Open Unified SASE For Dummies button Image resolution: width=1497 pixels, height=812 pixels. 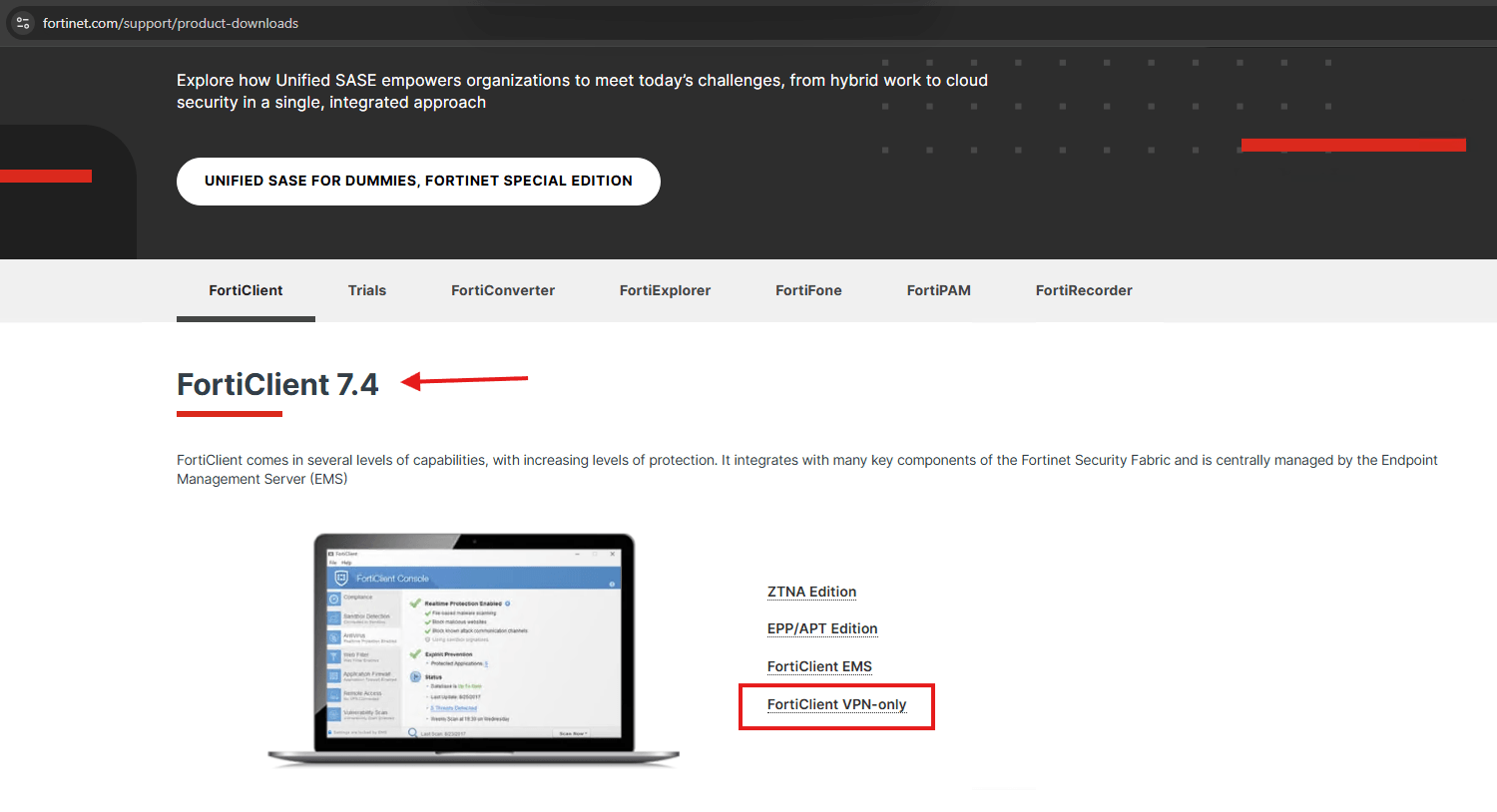pos(418,182)
